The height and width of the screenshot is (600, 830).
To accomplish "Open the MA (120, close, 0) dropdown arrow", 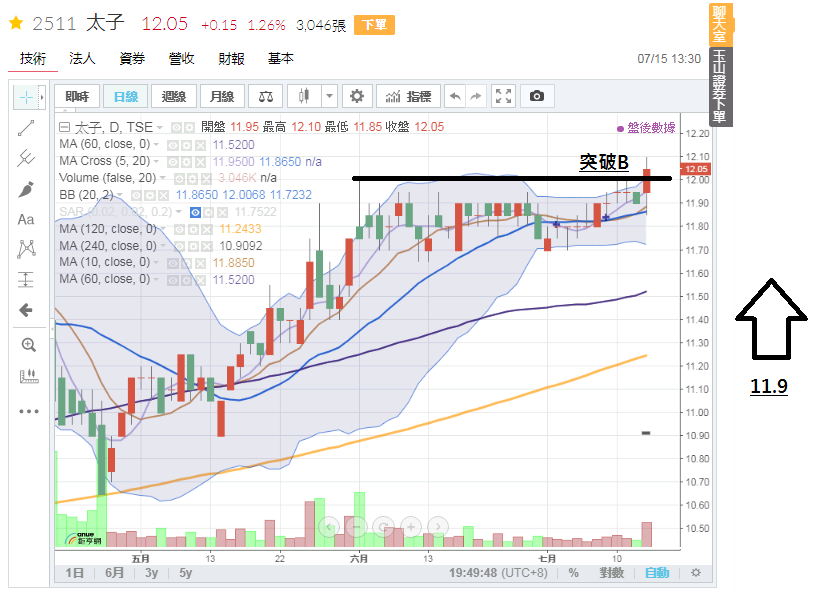I will pos(163,229).
